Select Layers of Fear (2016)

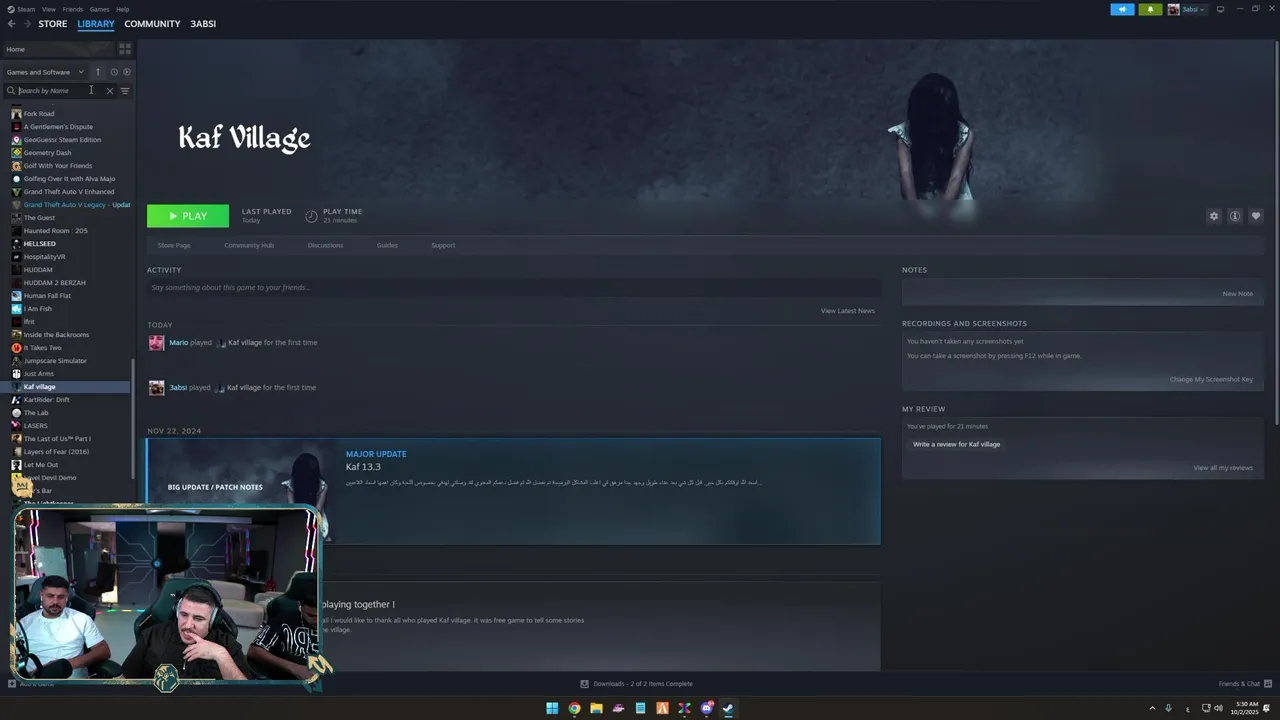tap(56, 452)
